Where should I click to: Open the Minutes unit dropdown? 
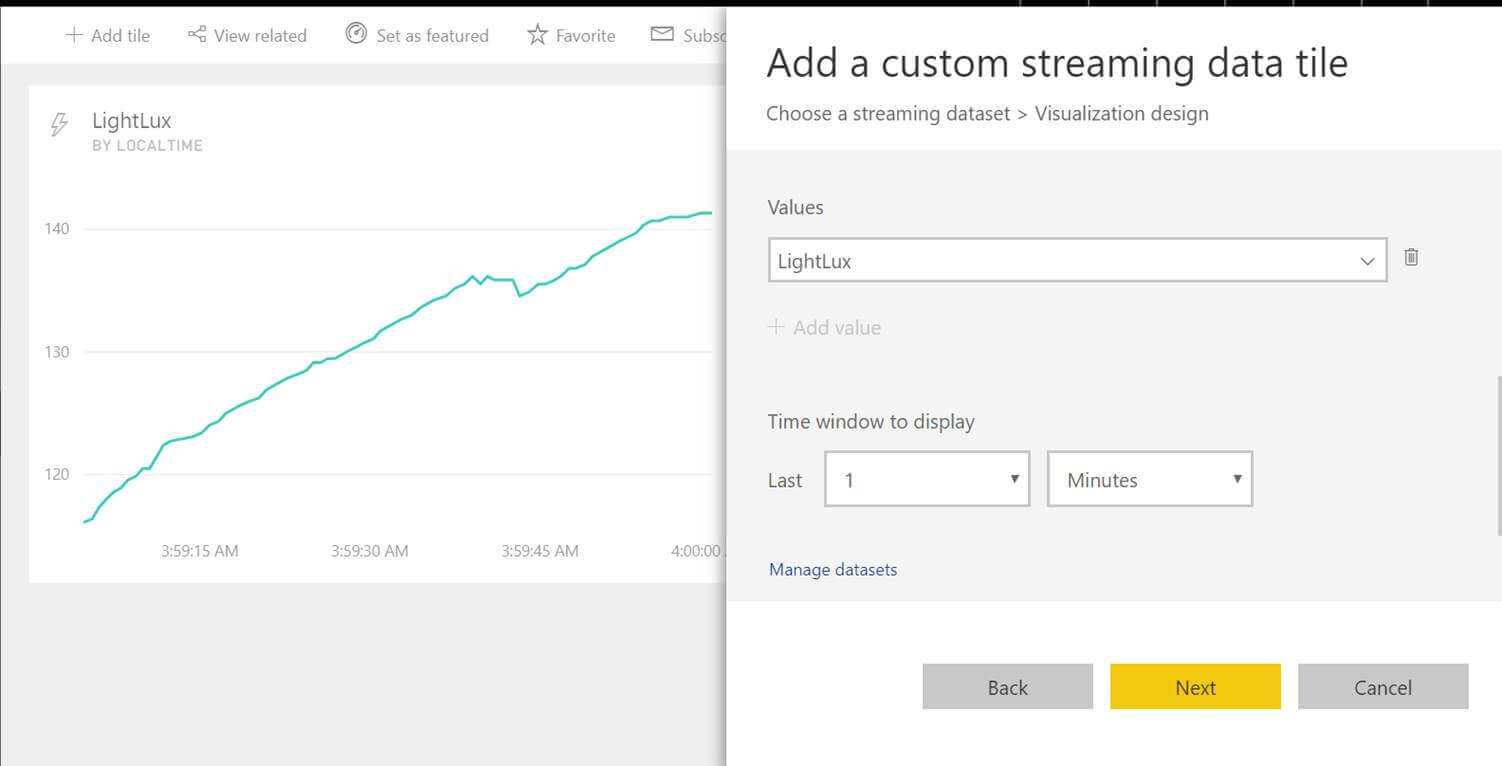[1149, 479]
